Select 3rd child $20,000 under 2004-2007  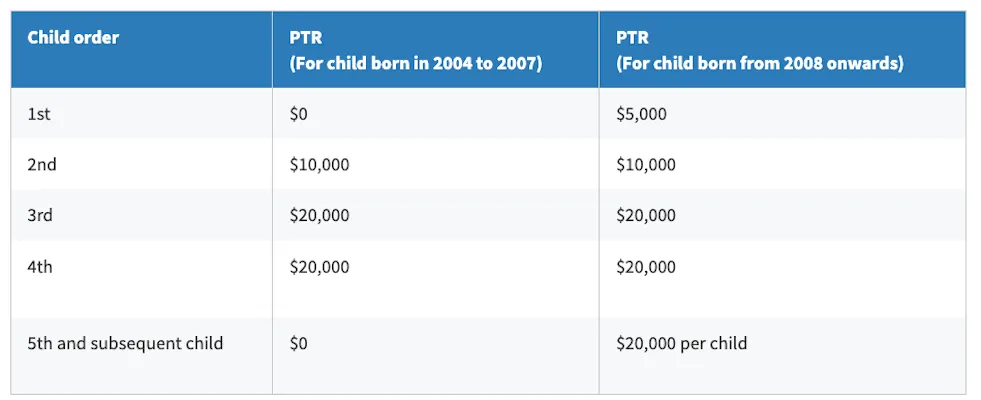pyautogui.click(x=319, y=215)
